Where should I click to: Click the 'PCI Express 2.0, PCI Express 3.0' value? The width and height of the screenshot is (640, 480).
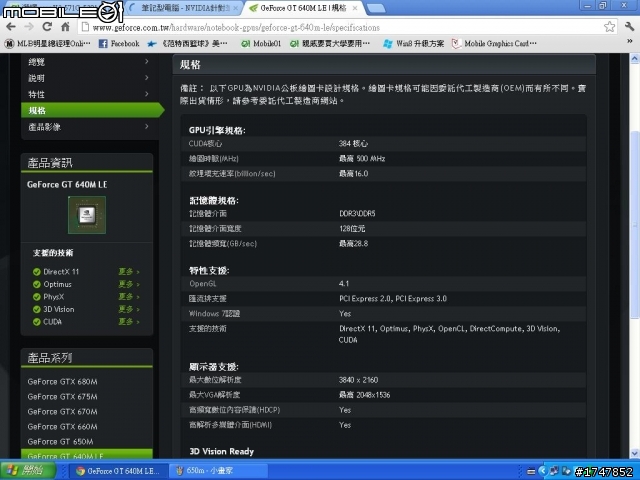393,299
